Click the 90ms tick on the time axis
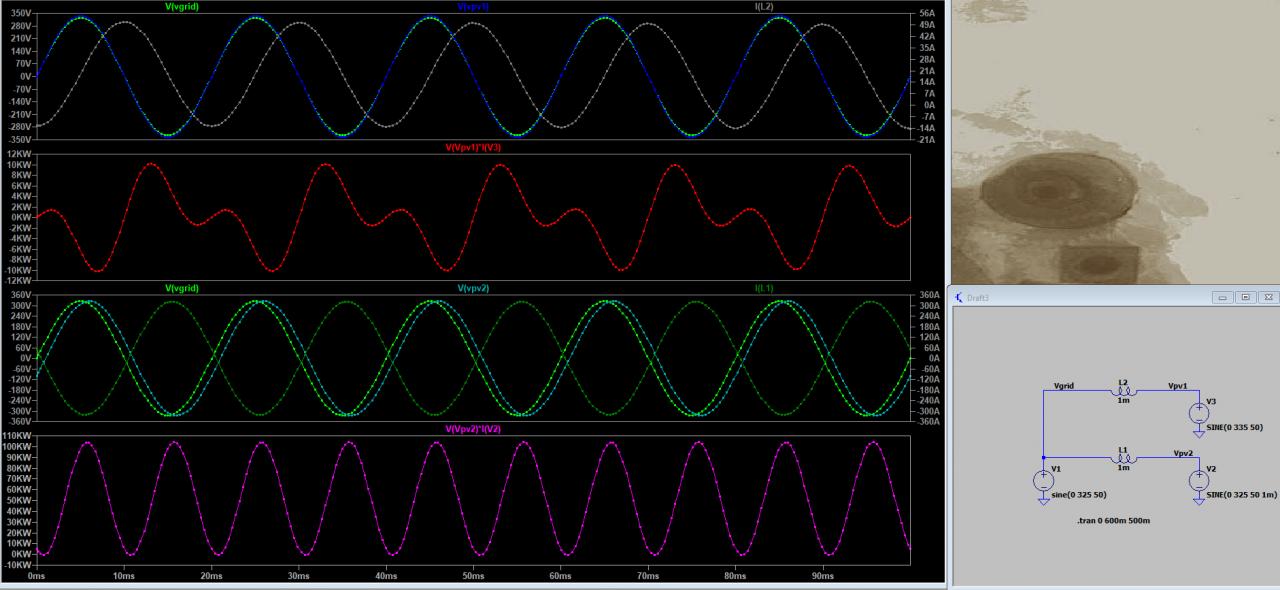Image resolution: width=1280 pixels, height=590 pixels. [822, 577]
